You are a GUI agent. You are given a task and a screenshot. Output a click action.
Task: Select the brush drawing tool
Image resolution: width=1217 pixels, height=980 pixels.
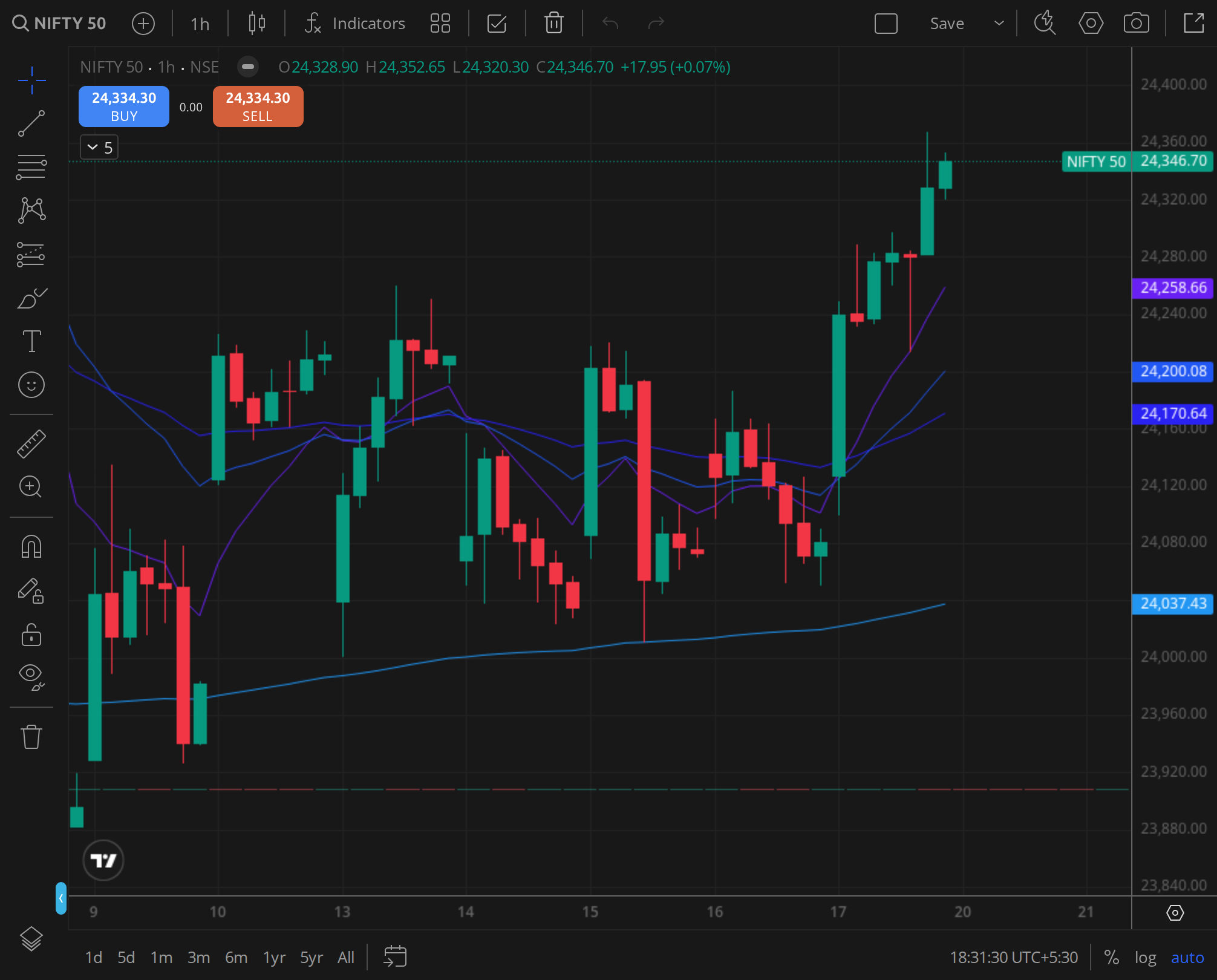31,298
